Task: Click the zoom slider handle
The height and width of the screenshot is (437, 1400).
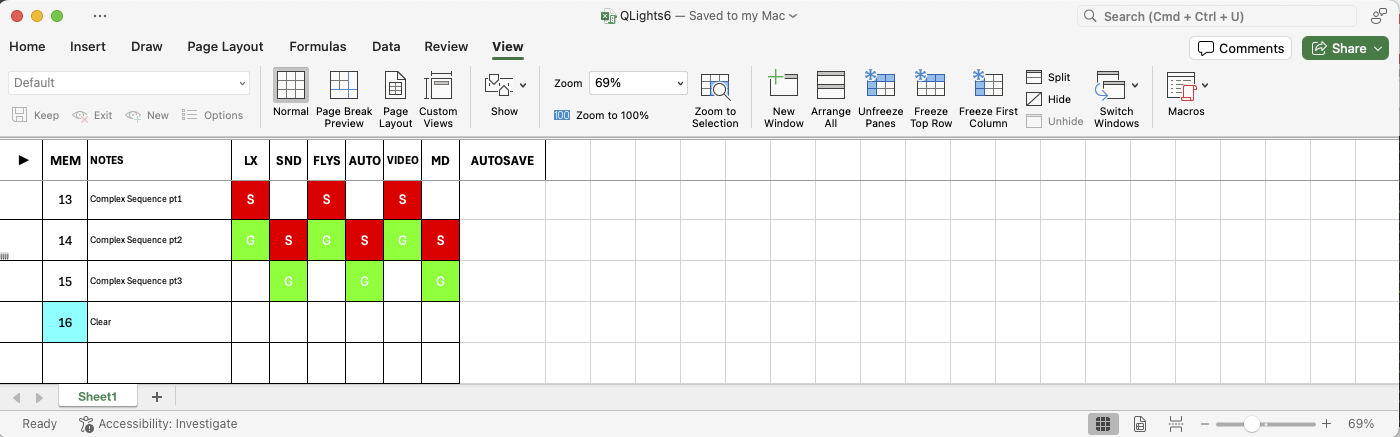Action: [x=1251, y=424]
